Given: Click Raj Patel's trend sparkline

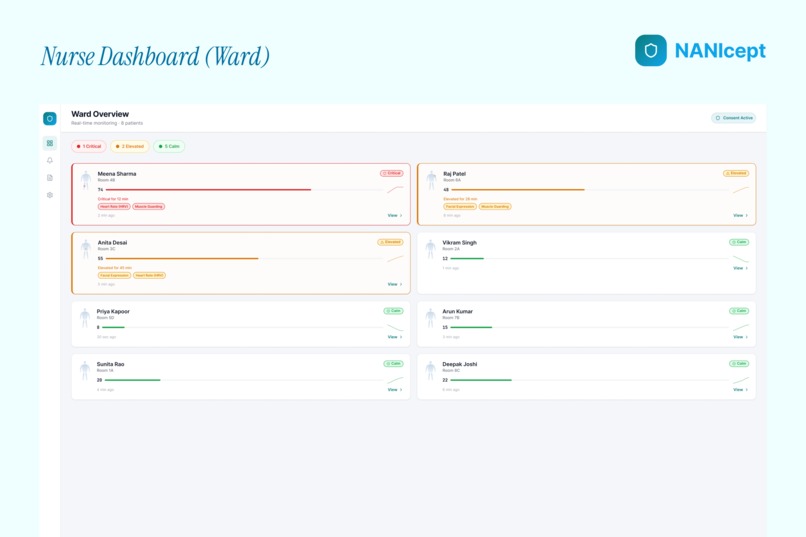Looking at the screenshot, I should pyautogui.click(x=741, y=190).
